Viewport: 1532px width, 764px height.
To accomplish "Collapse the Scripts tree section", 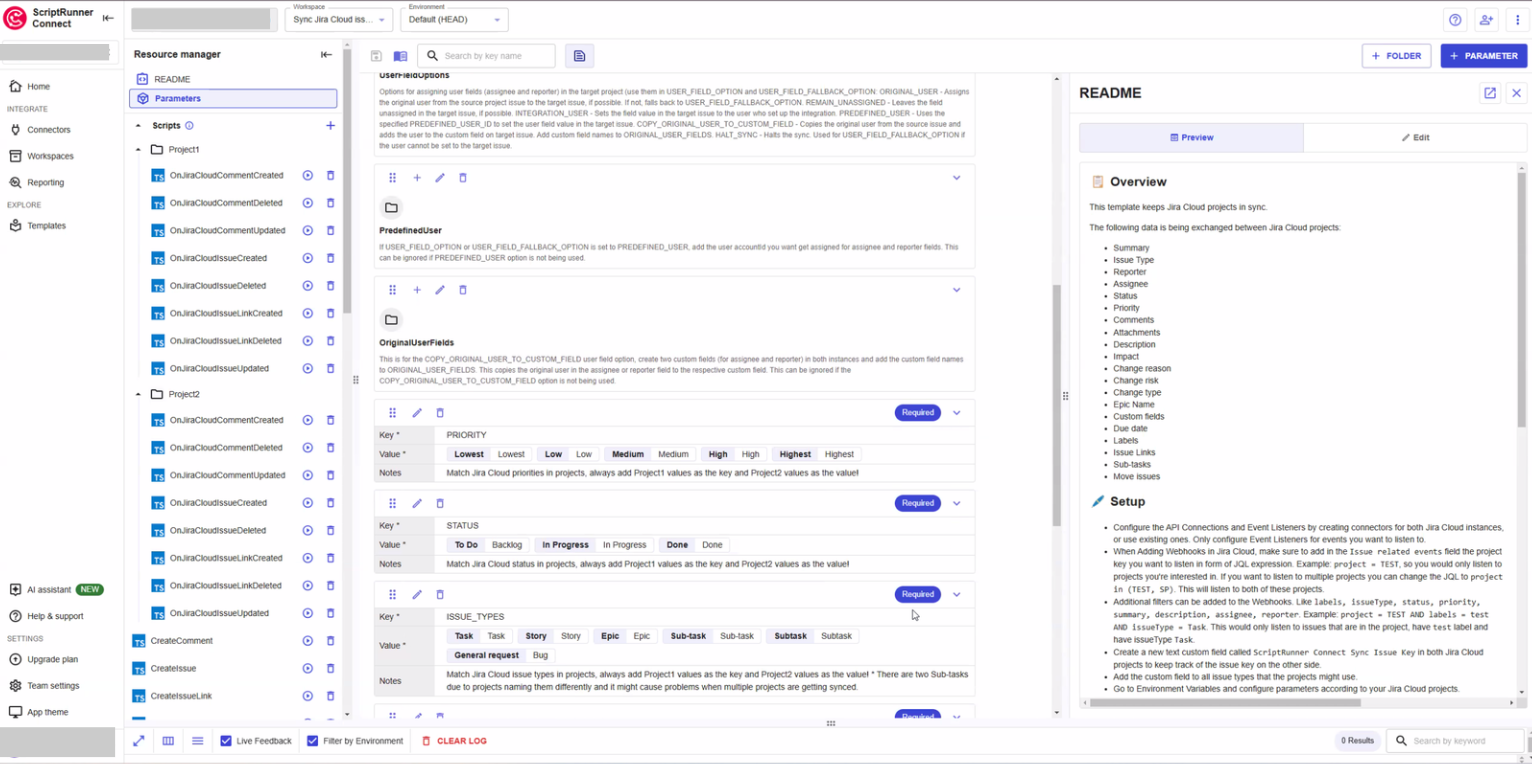I will (139, 126).
